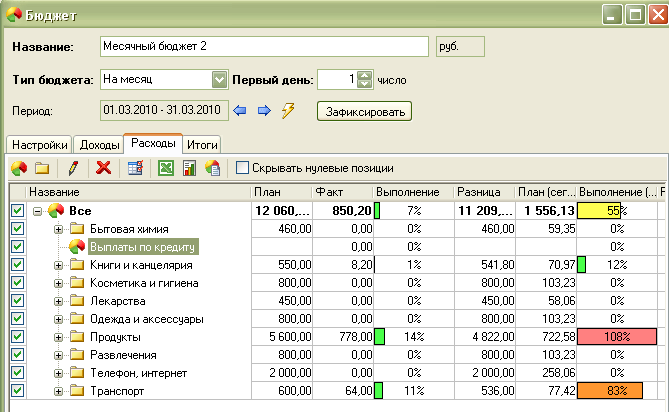
Task: Click the folder icon in the expenses toolbar
Action: click(x=42, y=168)
